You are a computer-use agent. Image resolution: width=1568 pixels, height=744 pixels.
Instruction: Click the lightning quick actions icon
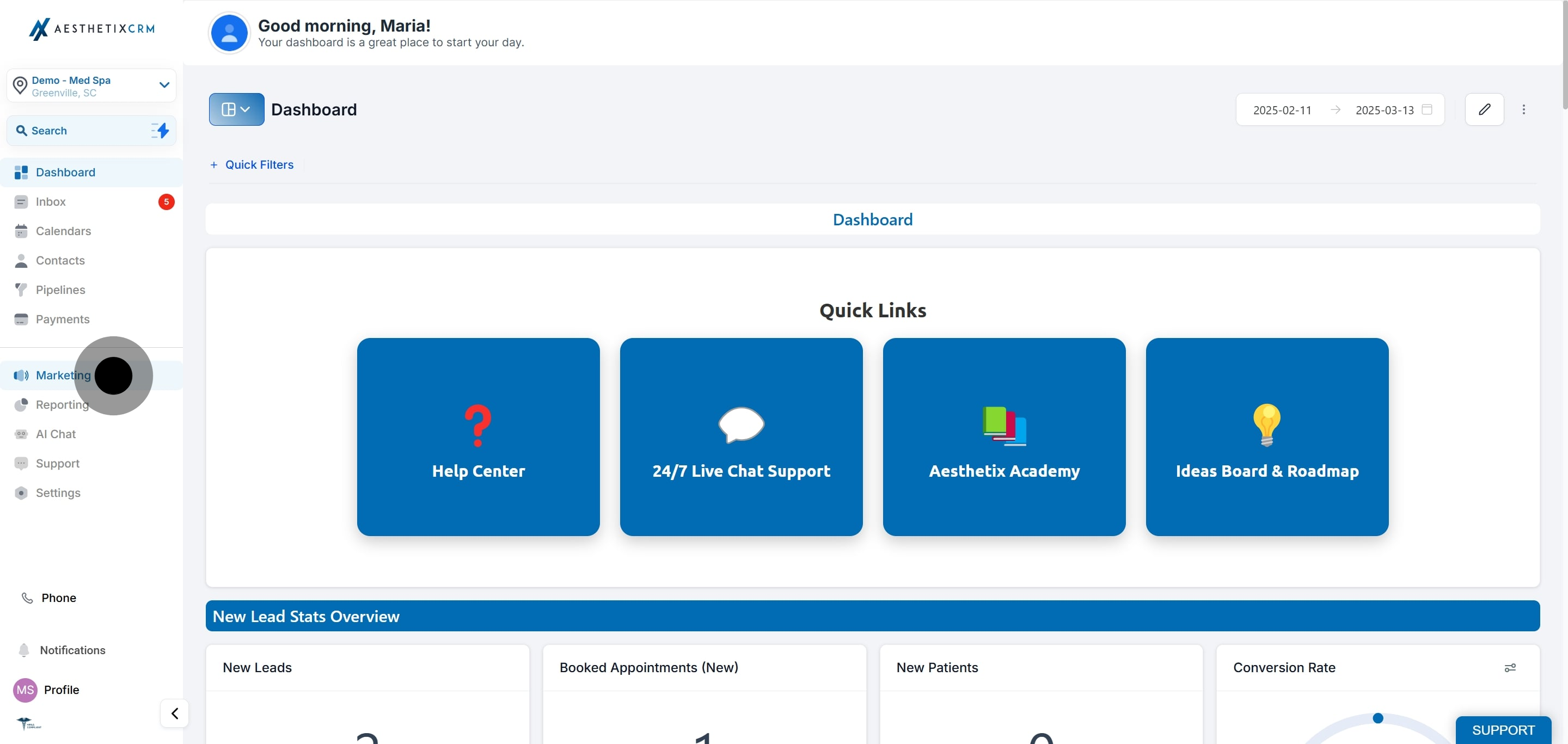161,130
